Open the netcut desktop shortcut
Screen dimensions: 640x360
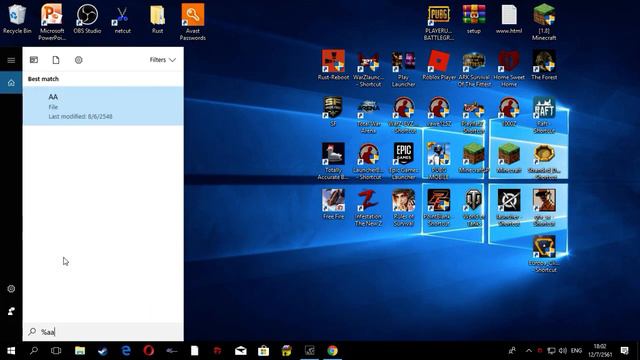point(122,19)
